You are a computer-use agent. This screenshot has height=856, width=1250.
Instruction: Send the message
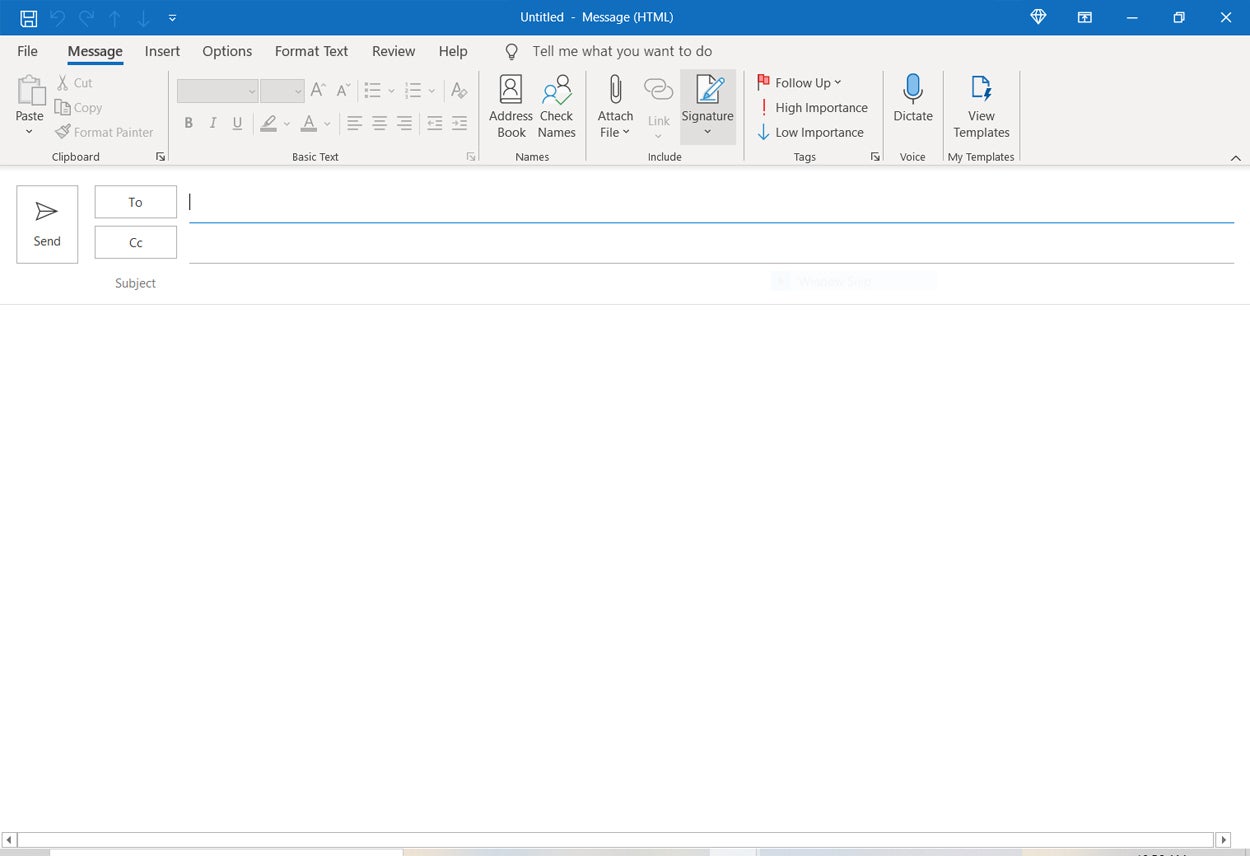47,224
